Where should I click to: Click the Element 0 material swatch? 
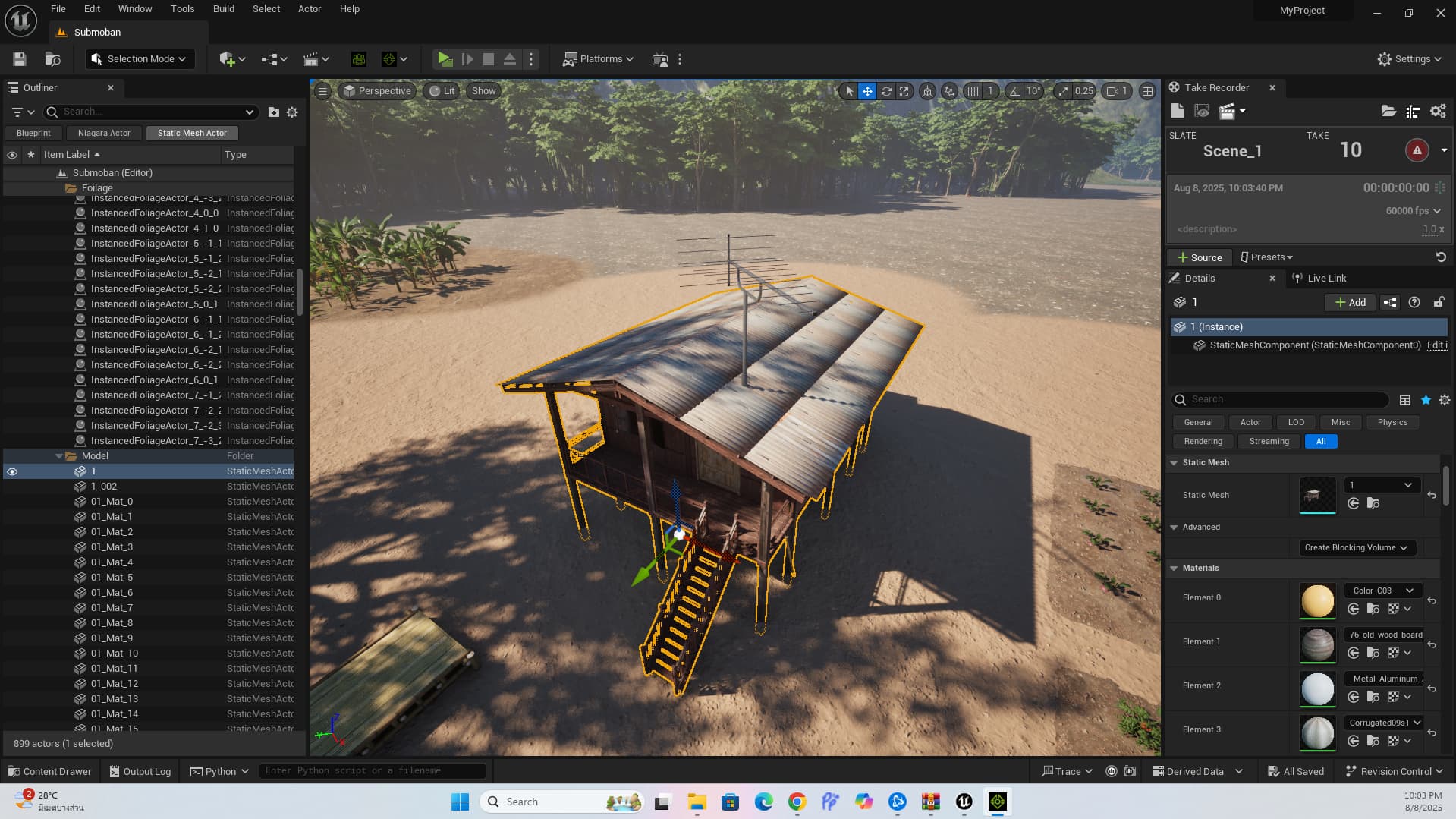coord(1317,600)
